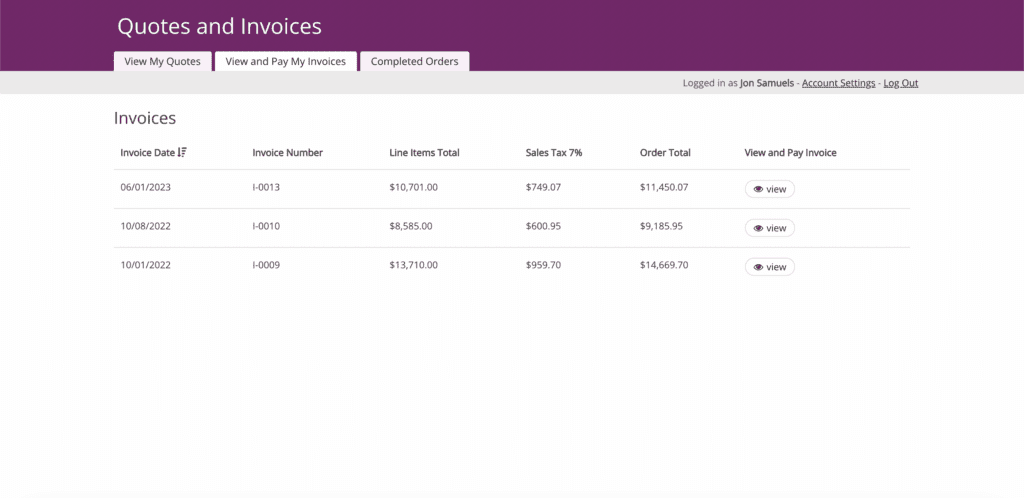Click the Line Items Total column header

pos(424,153)
